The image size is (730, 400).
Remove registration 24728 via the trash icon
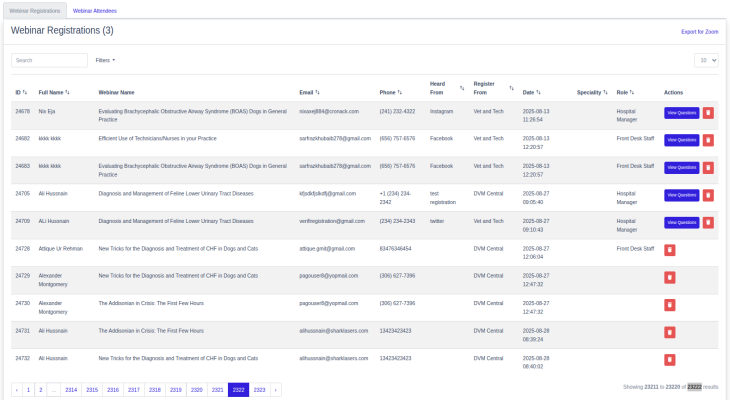click(669, 250)
